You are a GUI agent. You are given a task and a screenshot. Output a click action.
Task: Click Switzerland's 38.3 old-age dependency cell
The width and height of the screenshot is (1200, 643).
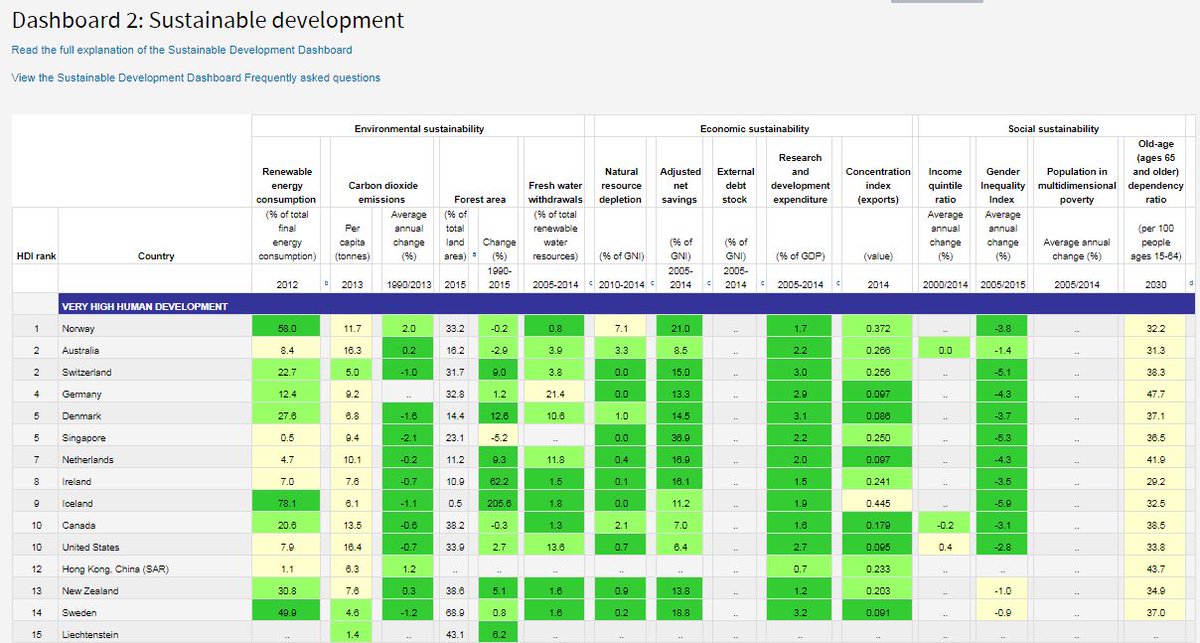pyautogui.click(x=1155, y=372)
